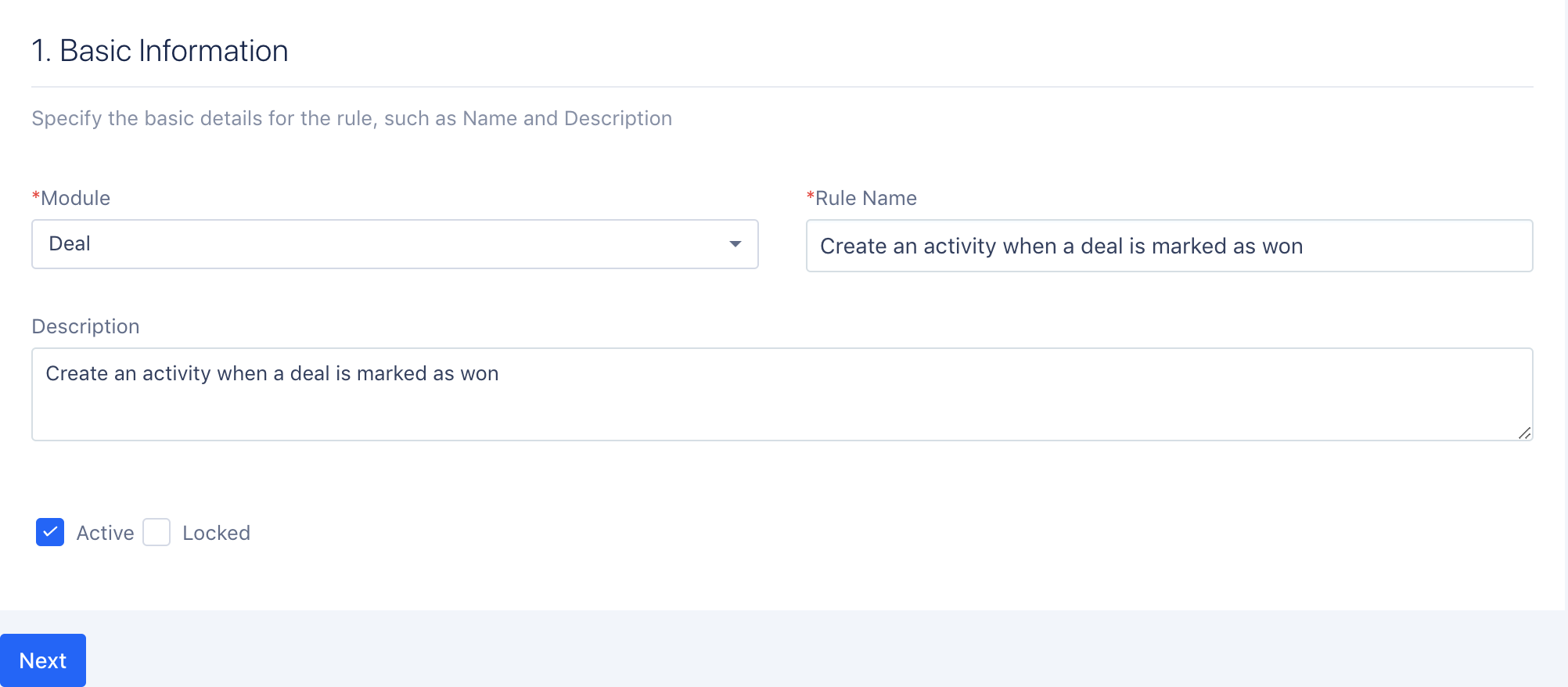Screen dimensions: 1568x687
Task: Uncheck the Active checkbox
Action: (50, 532)
